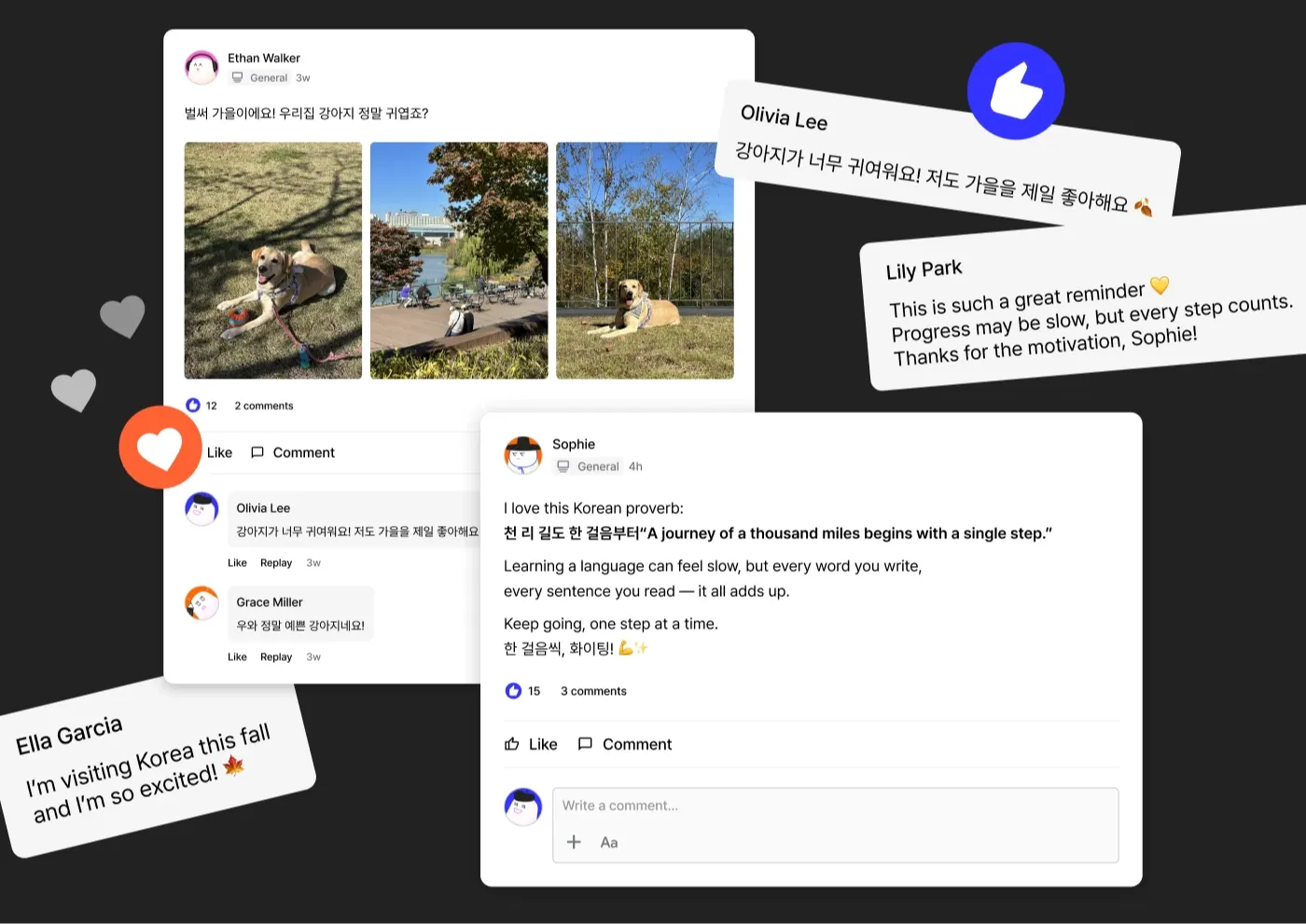Screen dimensions: 1306x924
Task: Click the blue thumbs-up badge icon
Action: pyautogui.click(x=1016, y=90)
